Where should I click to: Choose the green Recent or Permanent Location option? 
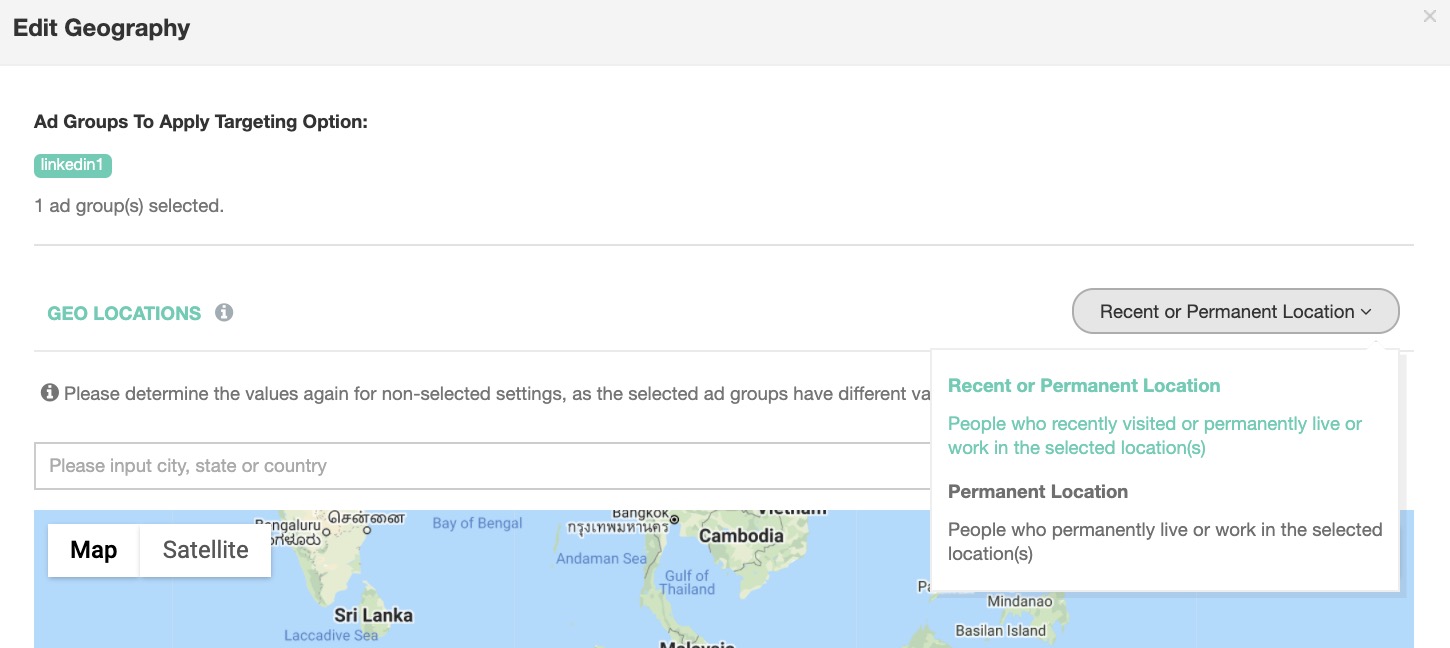[1084, 386]
